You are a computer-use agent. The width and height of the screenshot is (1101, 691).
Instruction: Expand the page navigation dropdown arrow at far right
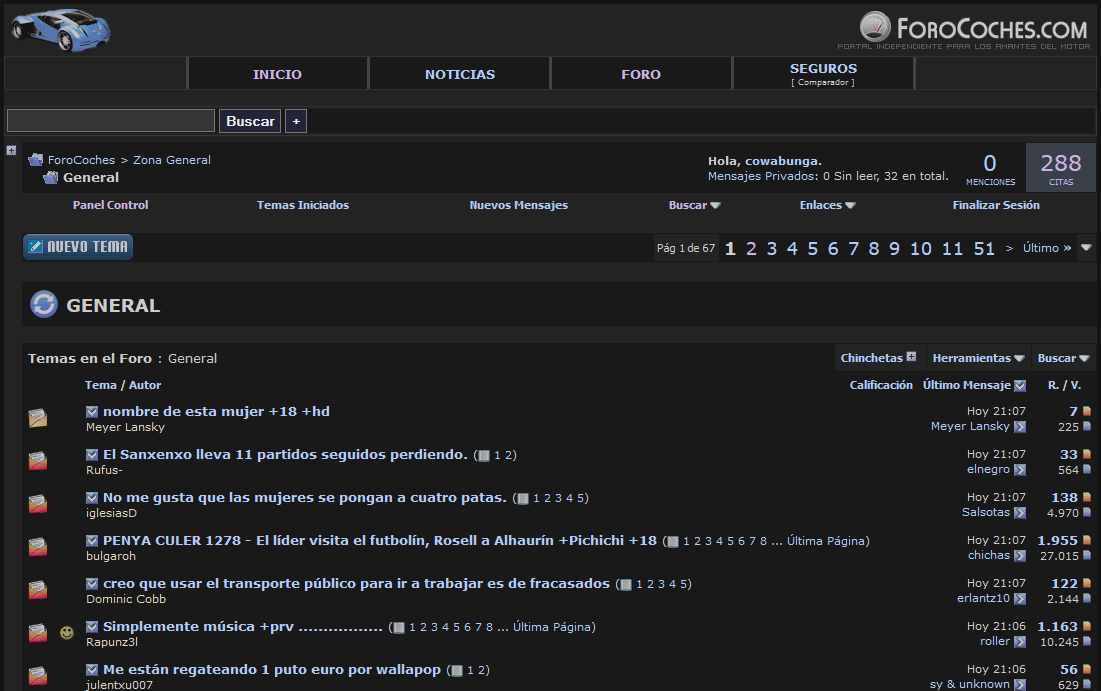click(x=1087, y=248)
